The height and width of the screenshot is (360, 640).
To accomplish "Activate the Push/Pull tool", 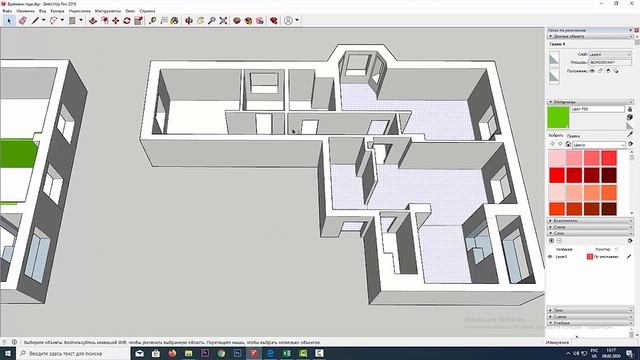I will pos(93,20).
